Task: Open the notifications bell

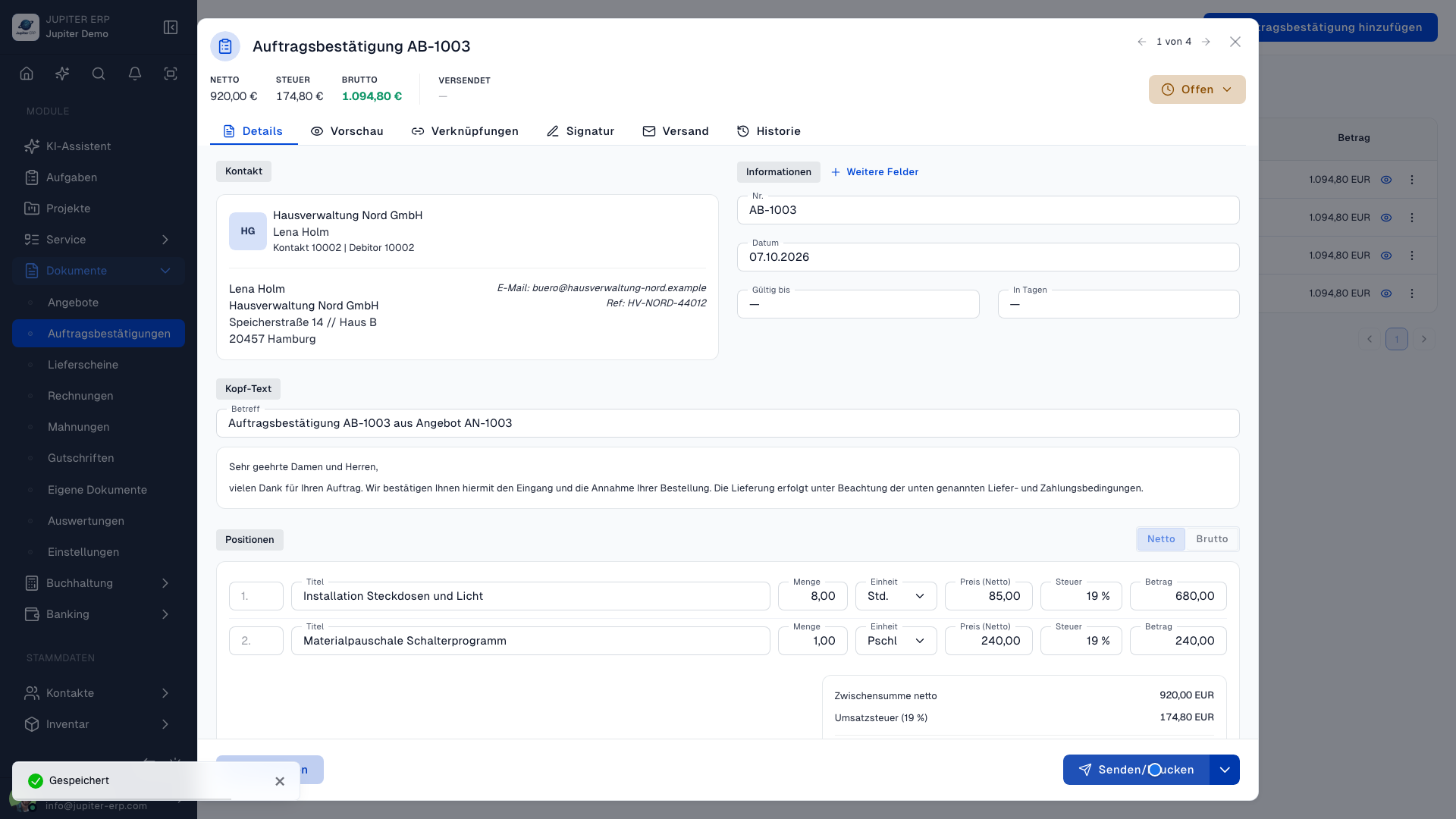Action: (135, 74)
